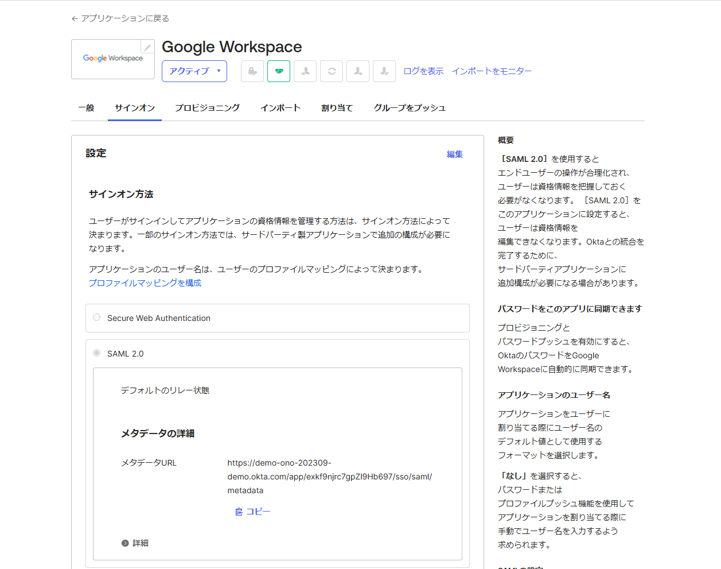Edit the Google Workspace logo with pencil icon

[147, 47]
